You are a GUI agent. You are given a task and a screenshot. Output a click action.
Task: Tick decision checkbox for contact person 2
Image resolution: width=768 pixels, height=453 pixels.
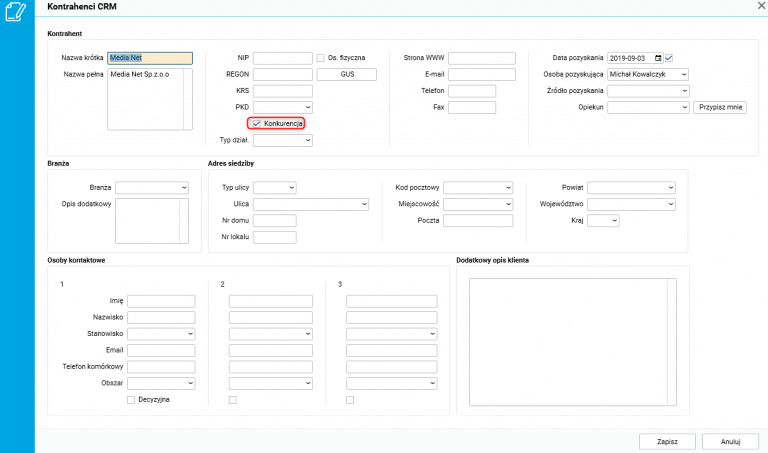pos(233,400)
